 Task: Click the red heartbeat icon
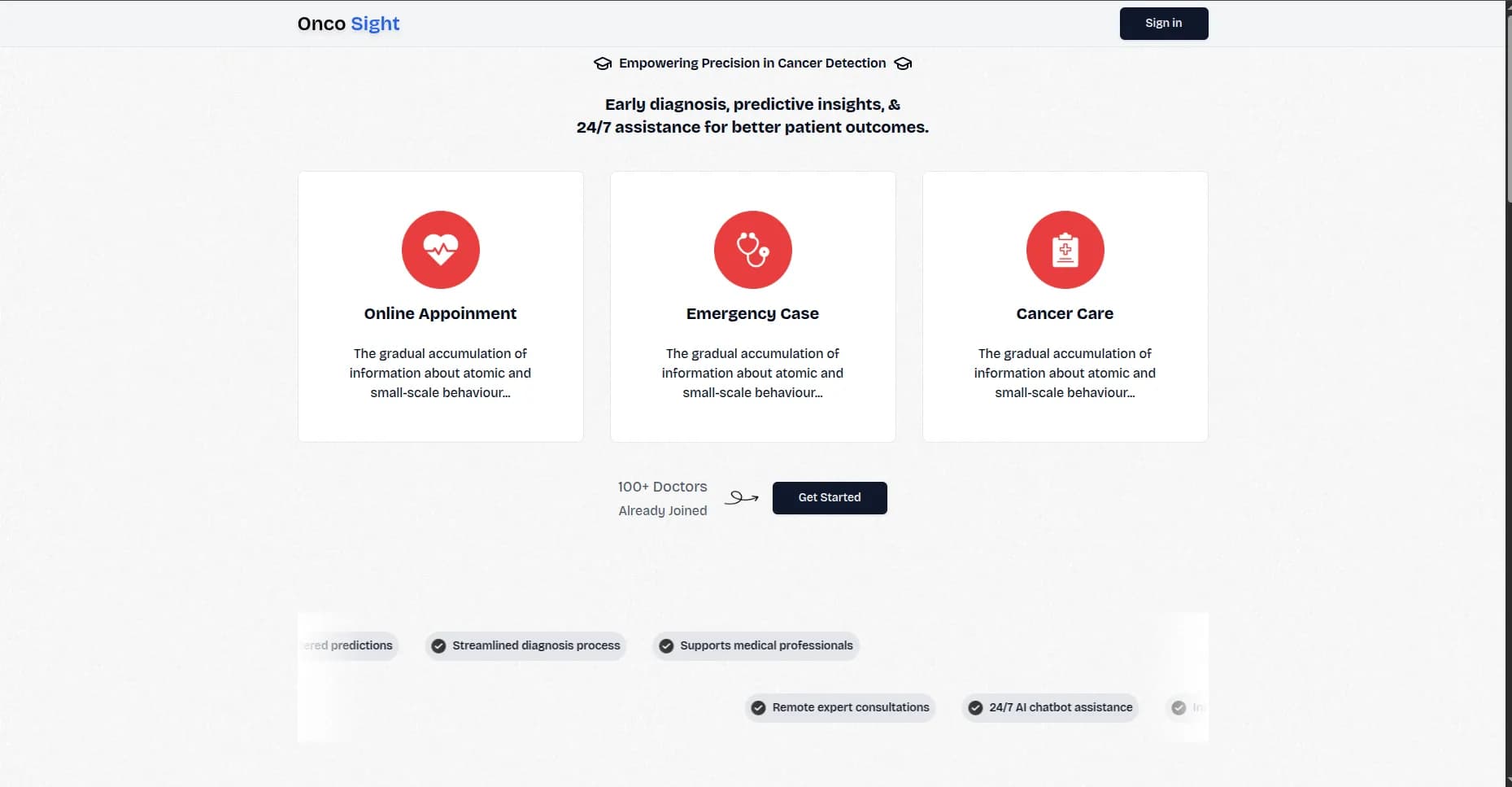[x=440, y=250]
